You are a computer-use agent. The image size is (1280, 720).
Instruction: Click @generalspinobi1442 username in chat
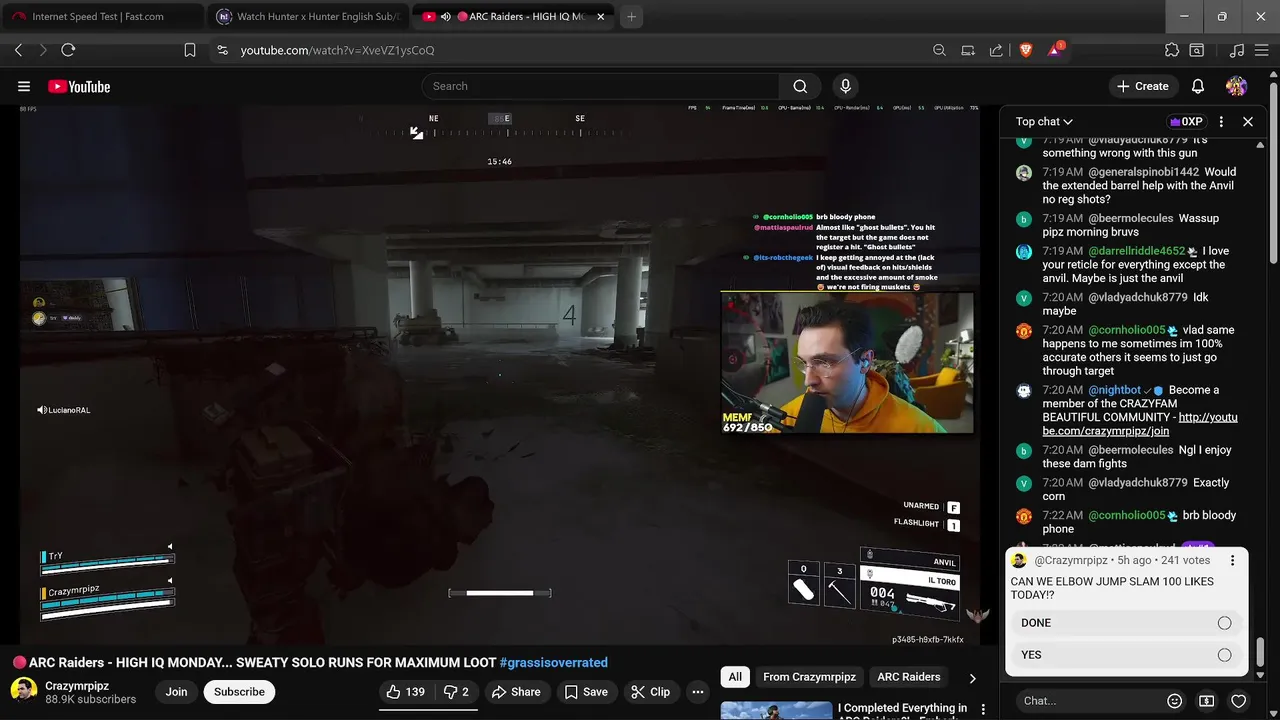[1144, 172]
